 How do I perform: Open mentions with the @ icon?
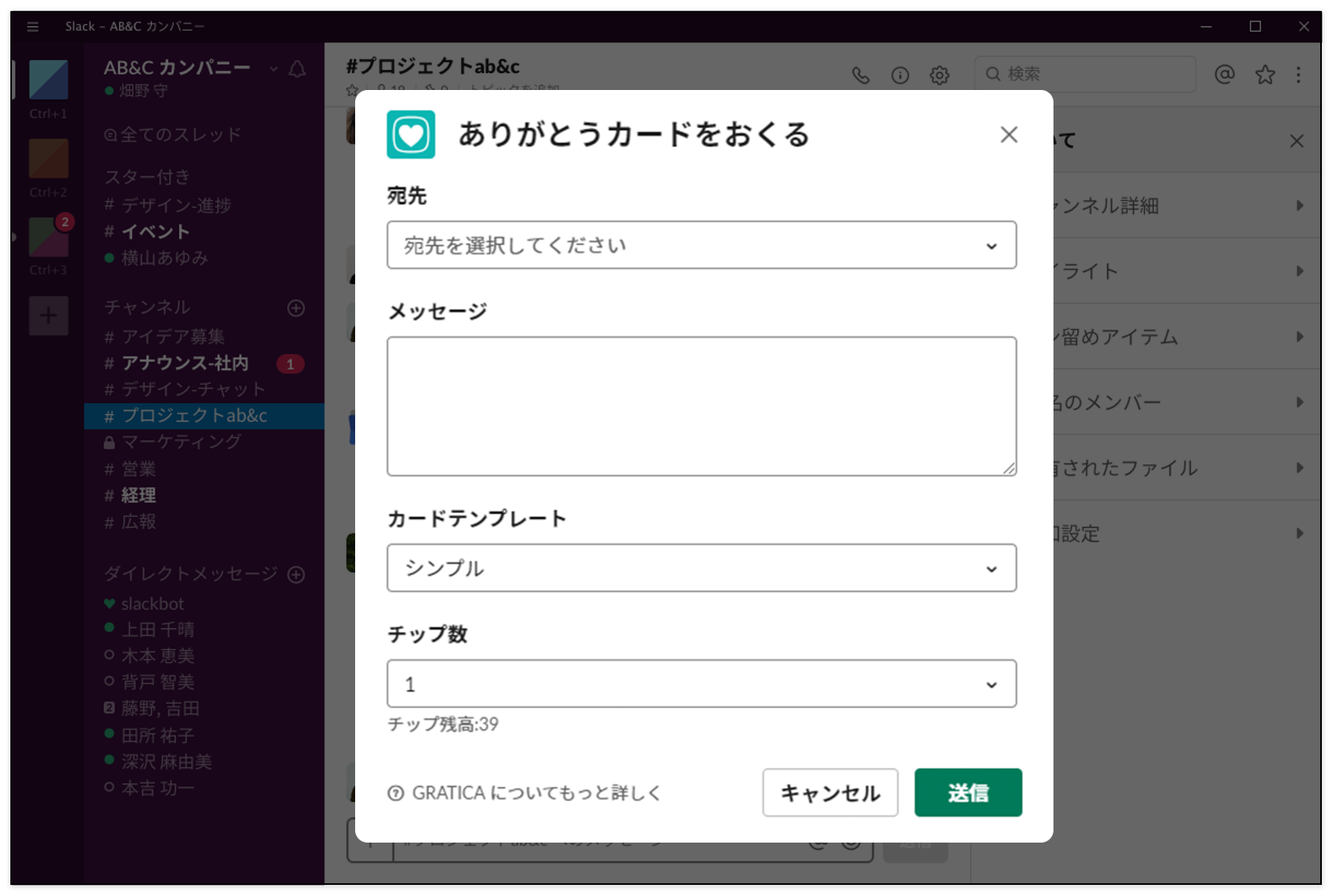(x=1225, y=74)
